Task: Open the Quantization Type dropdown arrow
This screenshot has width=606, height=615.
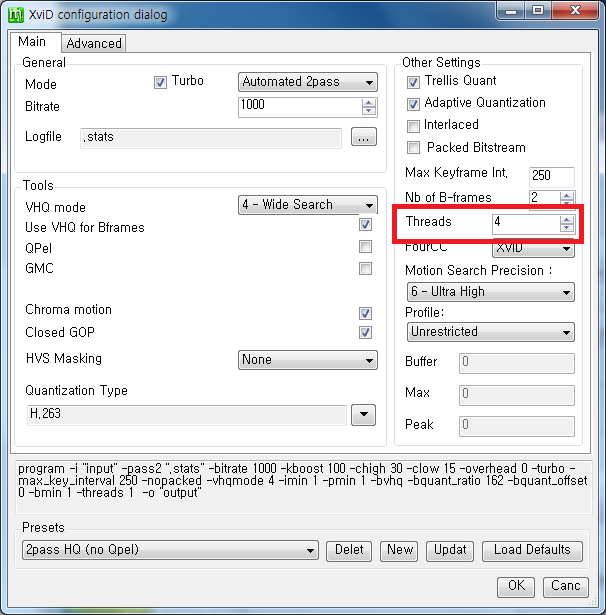Action: point(364,415)
